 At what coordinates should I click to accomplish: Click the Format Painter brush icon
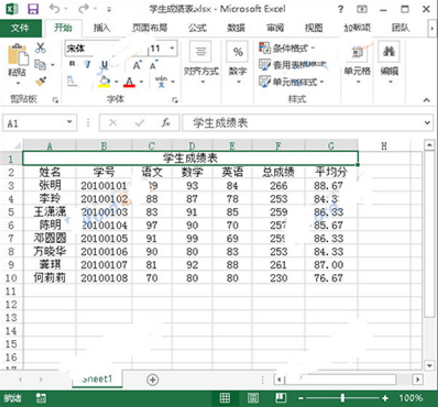40,81
